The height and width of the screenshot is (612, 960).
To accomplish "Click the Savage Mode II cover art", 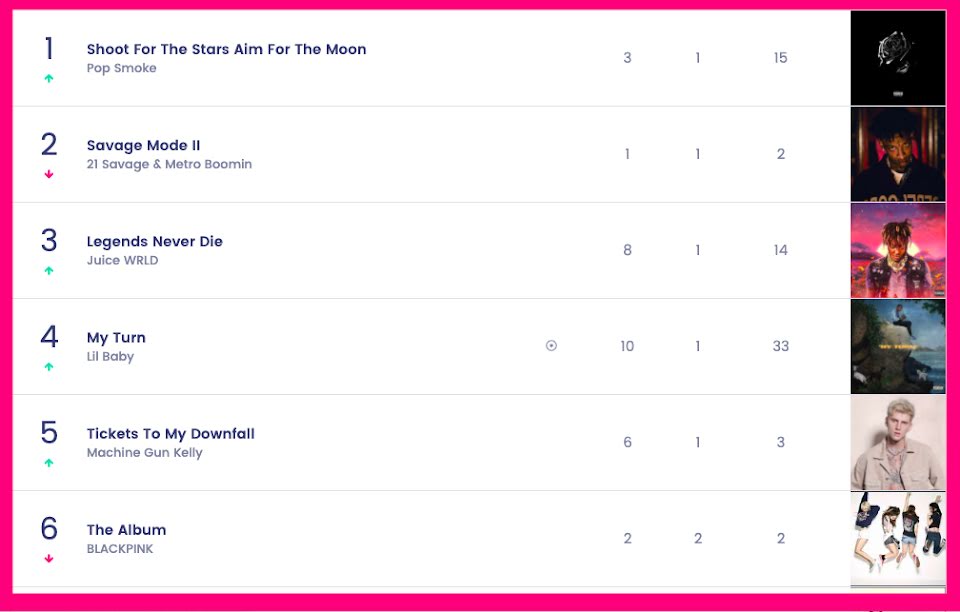I will (x=897, y=154).
